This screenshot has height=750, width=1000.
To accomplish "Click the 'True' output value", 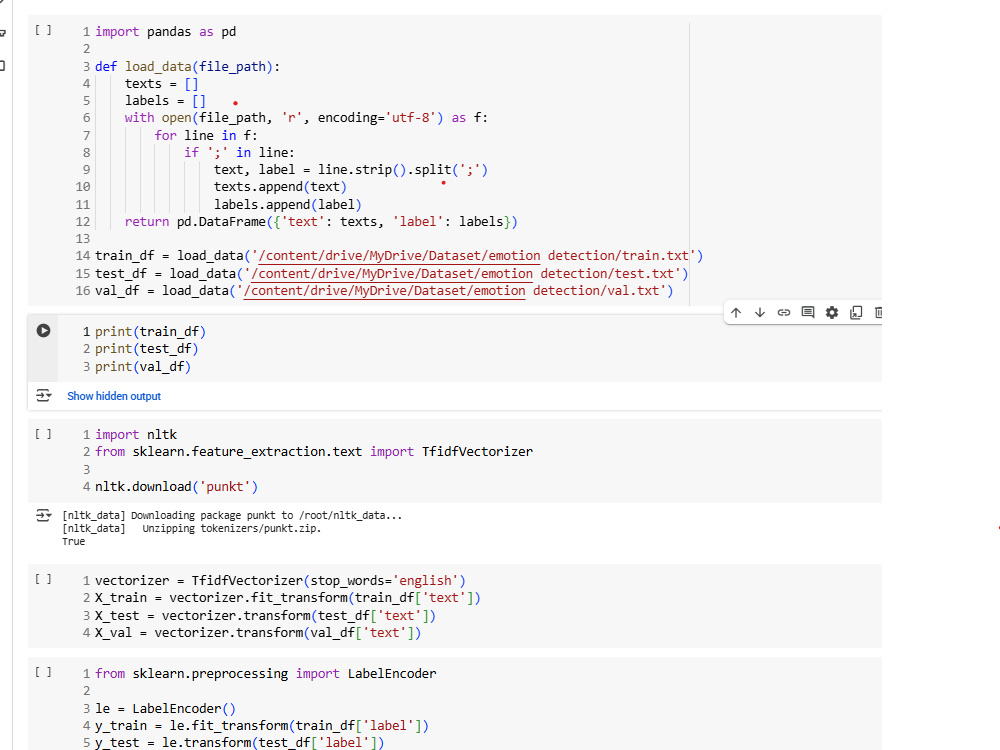I will (x=73, y=541).
